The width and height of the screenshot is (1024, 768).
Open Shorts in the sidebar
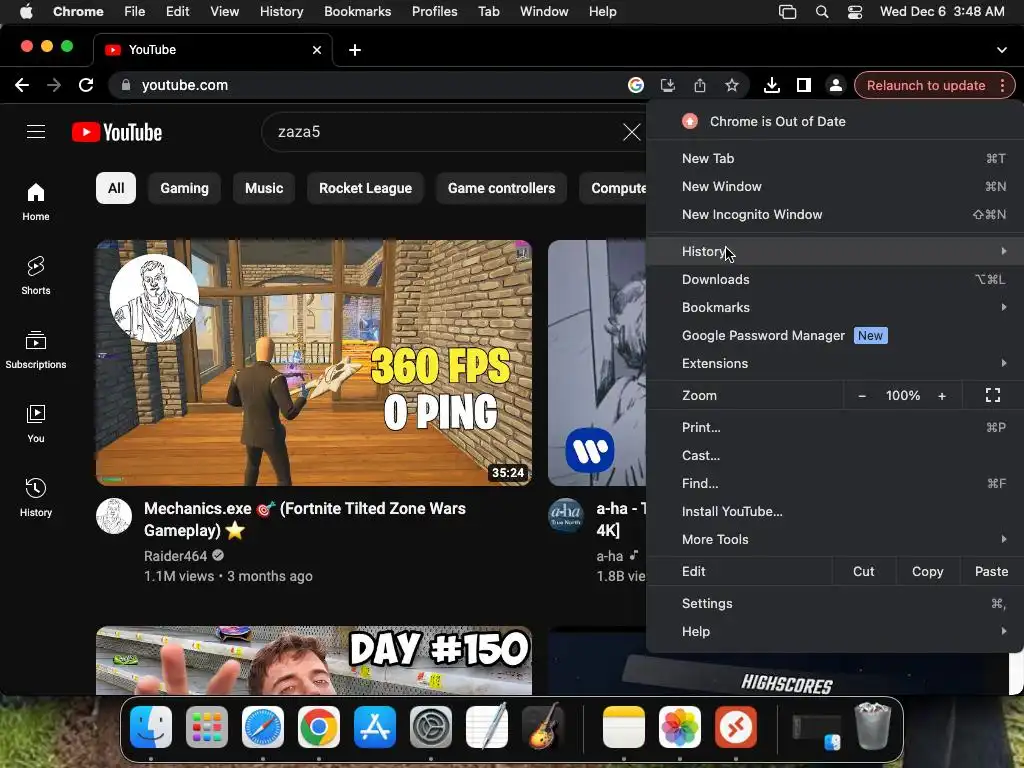pyautogui.click(x=36, y=276)
